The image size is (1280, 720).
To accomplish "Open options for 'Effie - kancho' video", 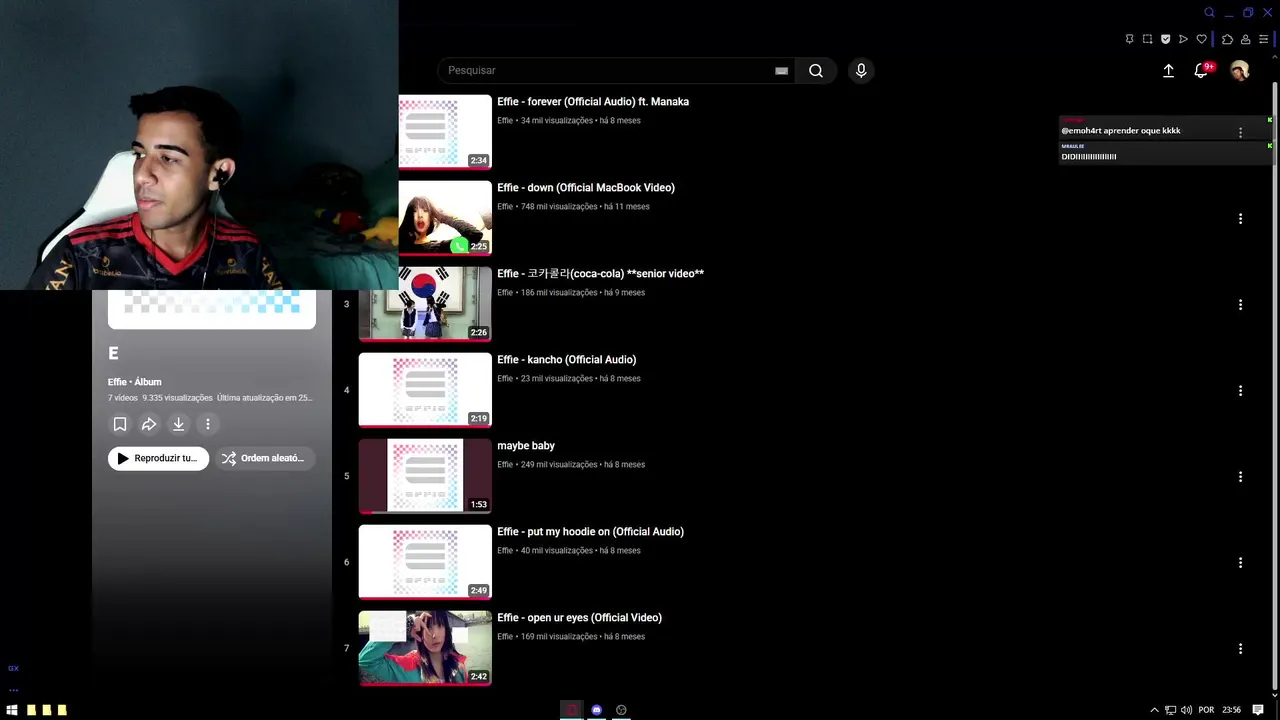I will click(1240, 390).
